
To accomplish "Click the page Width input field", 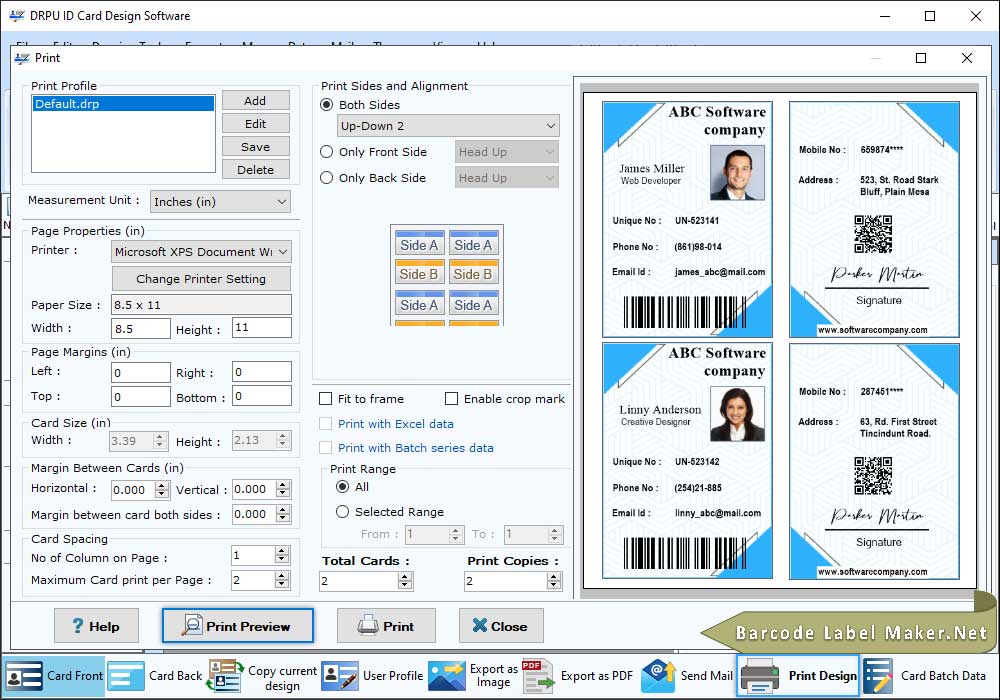I will click(141, 329).
